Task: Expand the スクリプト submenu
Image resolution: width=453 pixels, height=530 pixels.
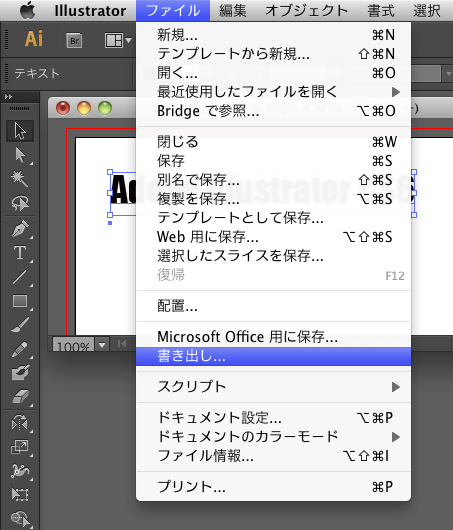Action: click(x=273, y=387)
